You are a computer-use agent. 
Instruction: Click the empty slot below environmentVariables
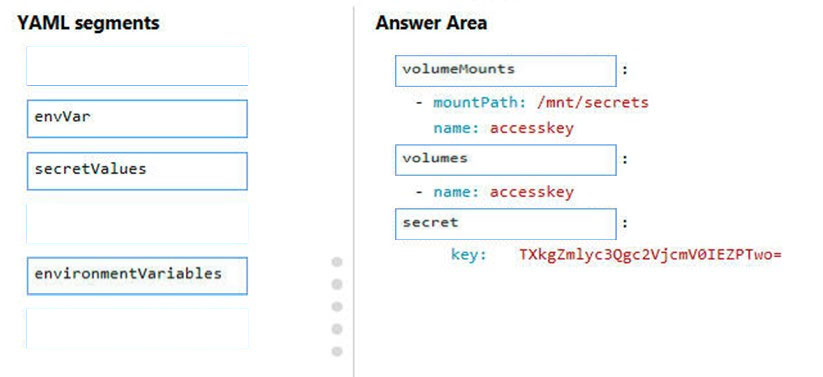[x=137, y=329]
